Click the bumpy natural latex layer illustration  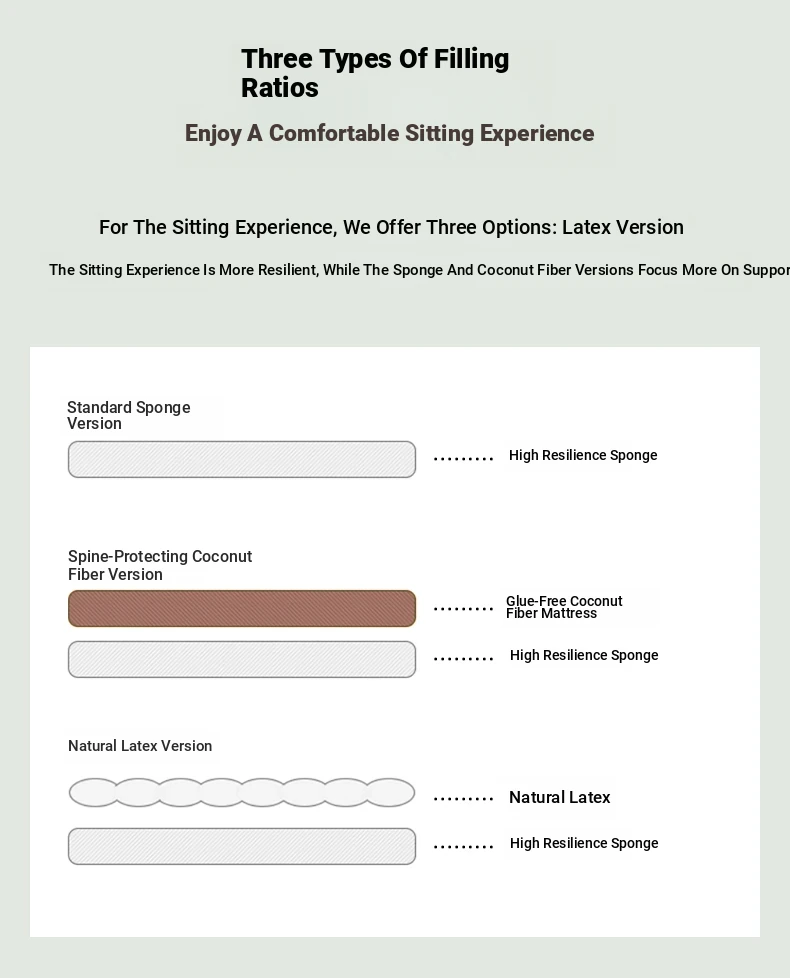(x=242, y=793)
